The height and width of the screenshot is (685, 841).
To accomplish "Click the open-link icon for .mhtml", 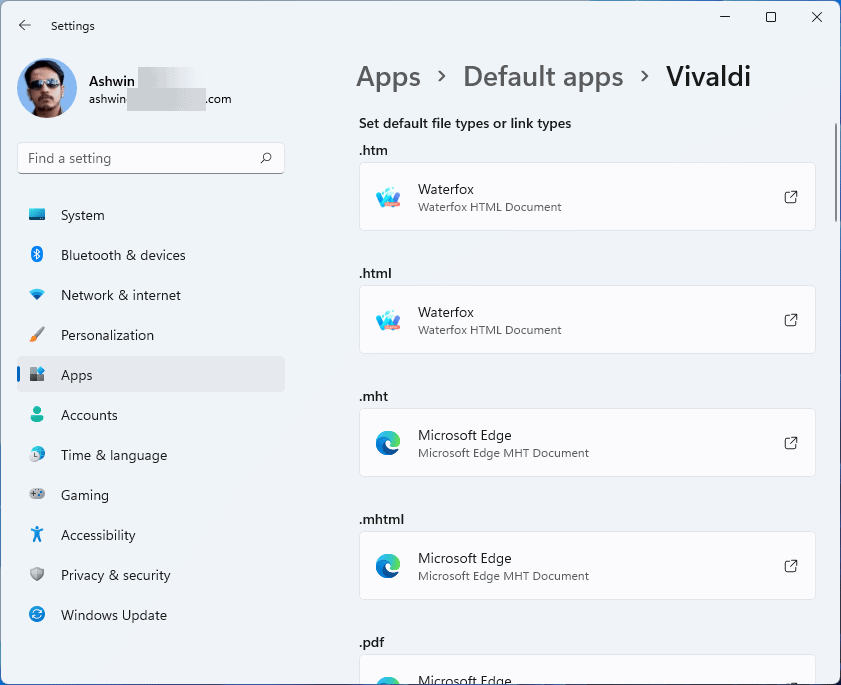I will coord(791,565).
